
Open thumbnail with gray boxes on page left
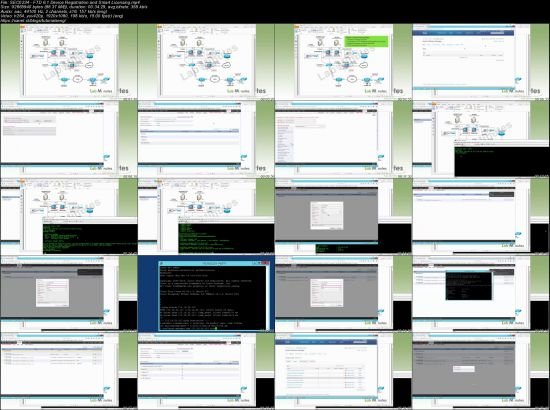(x=69, y=139)
